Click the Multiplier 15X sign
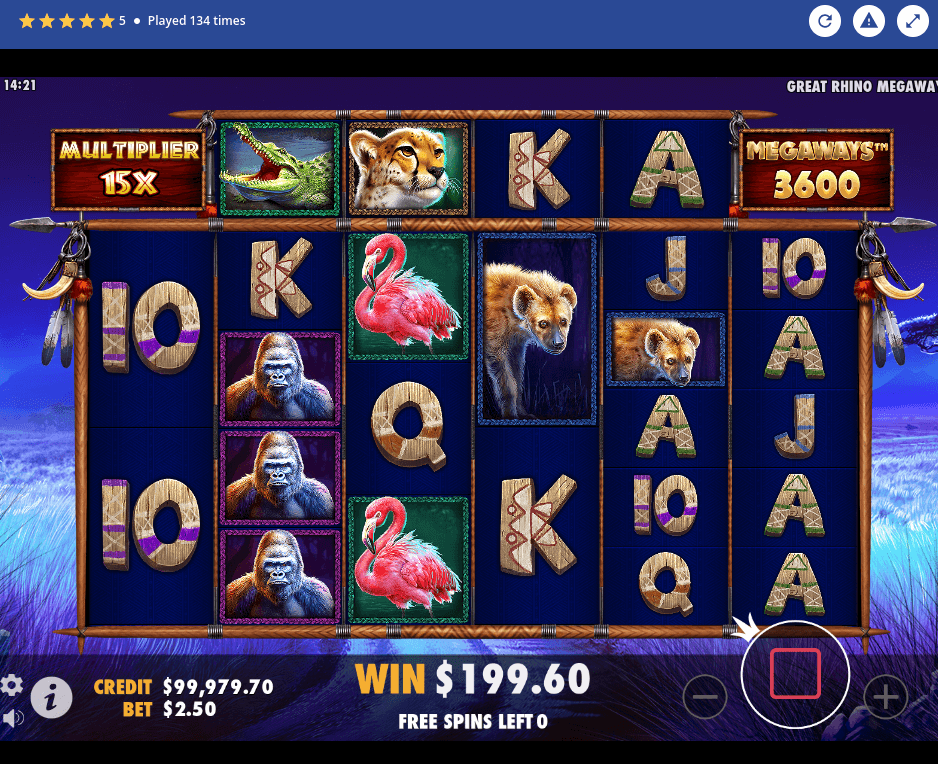Screen dimensions: 938x764 click(129, 169)
